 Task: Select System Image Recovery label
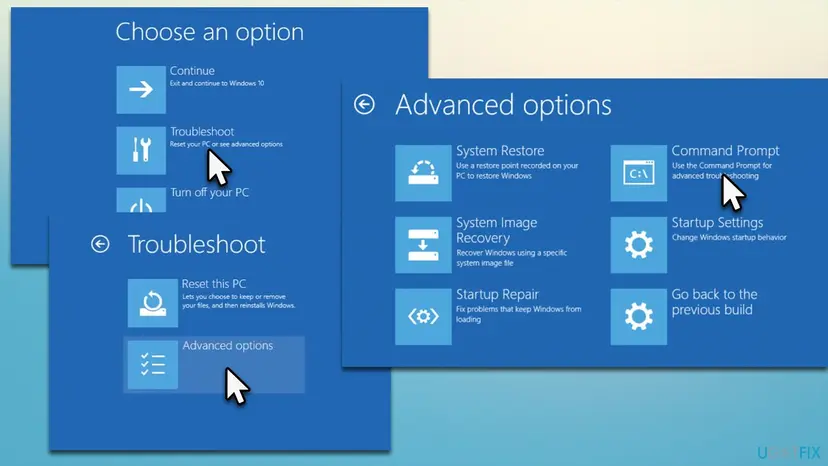pyautogui.click(x=496, y=230)
